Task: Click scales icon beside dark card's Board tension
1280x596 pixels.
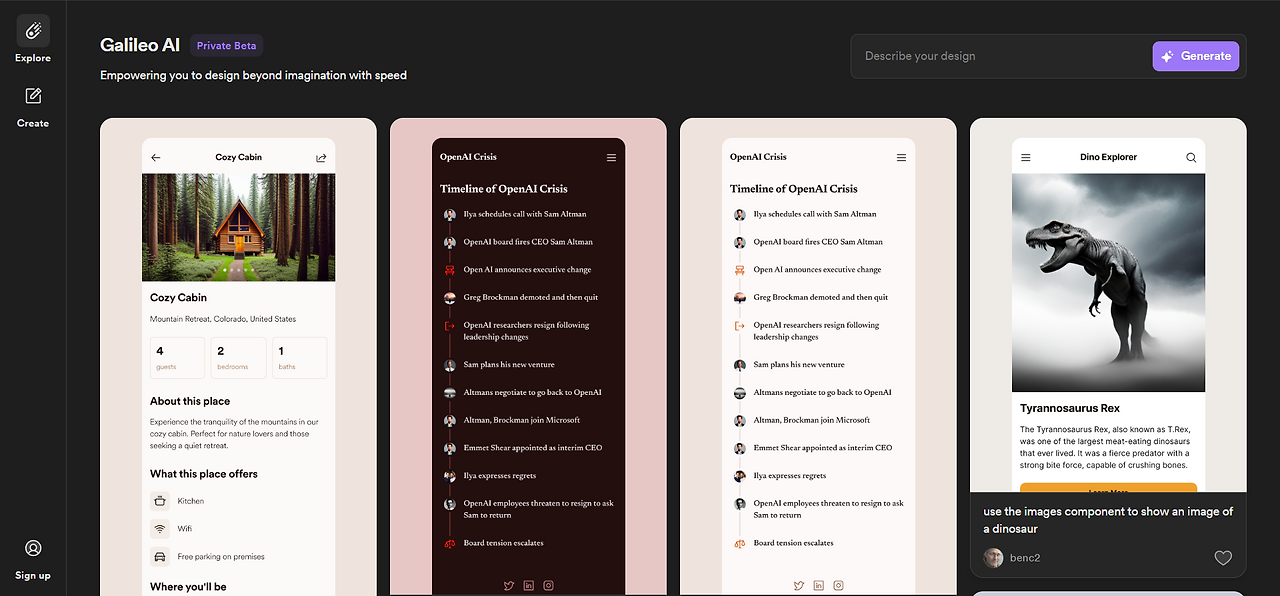Action: 450,543
